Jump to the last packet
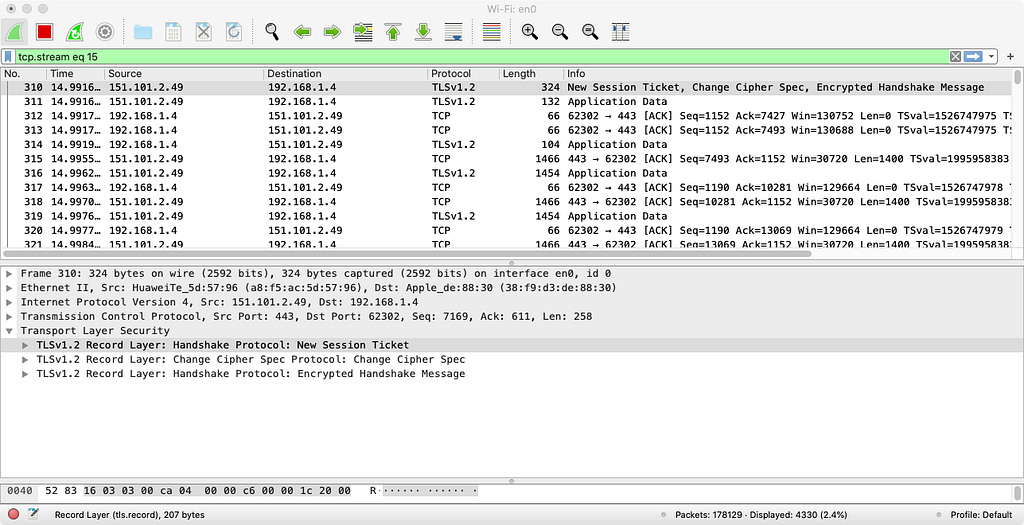The image size is (1024, 525). [x=423, y=31]
